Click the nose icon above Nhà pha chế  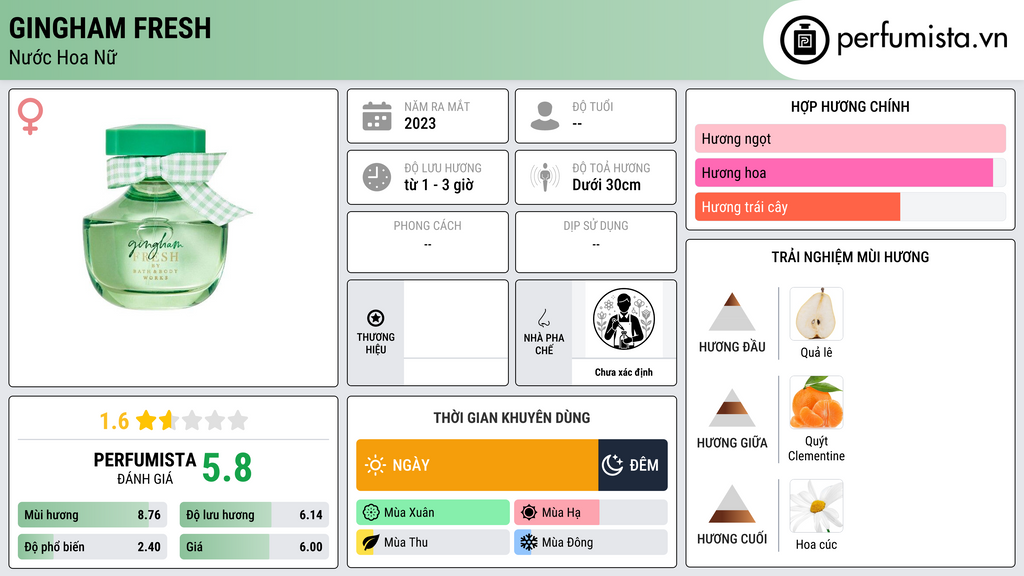[543, 318]
